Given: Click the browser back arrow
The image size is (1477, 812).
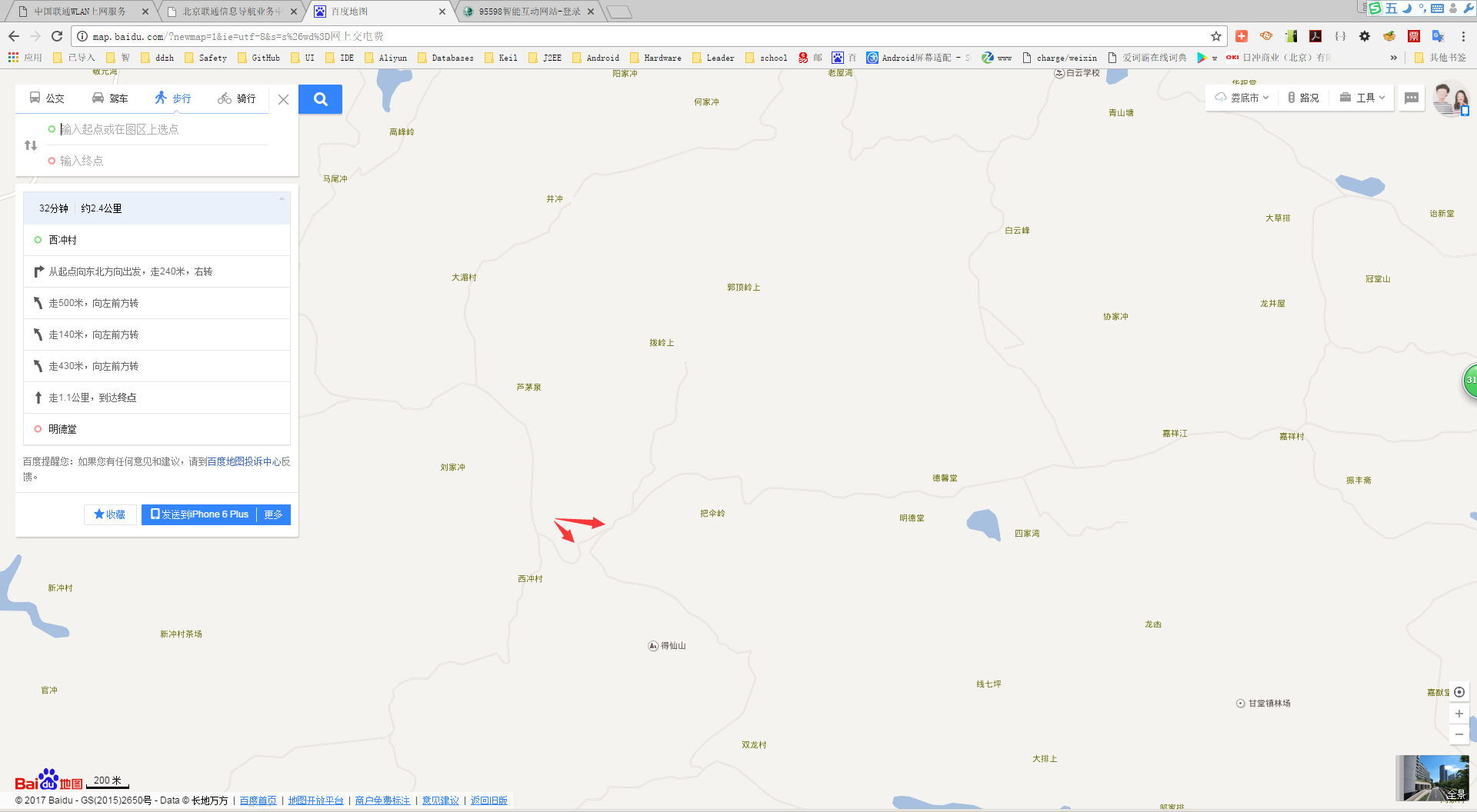Looking at the screenshot, I should tap(14, 36).
